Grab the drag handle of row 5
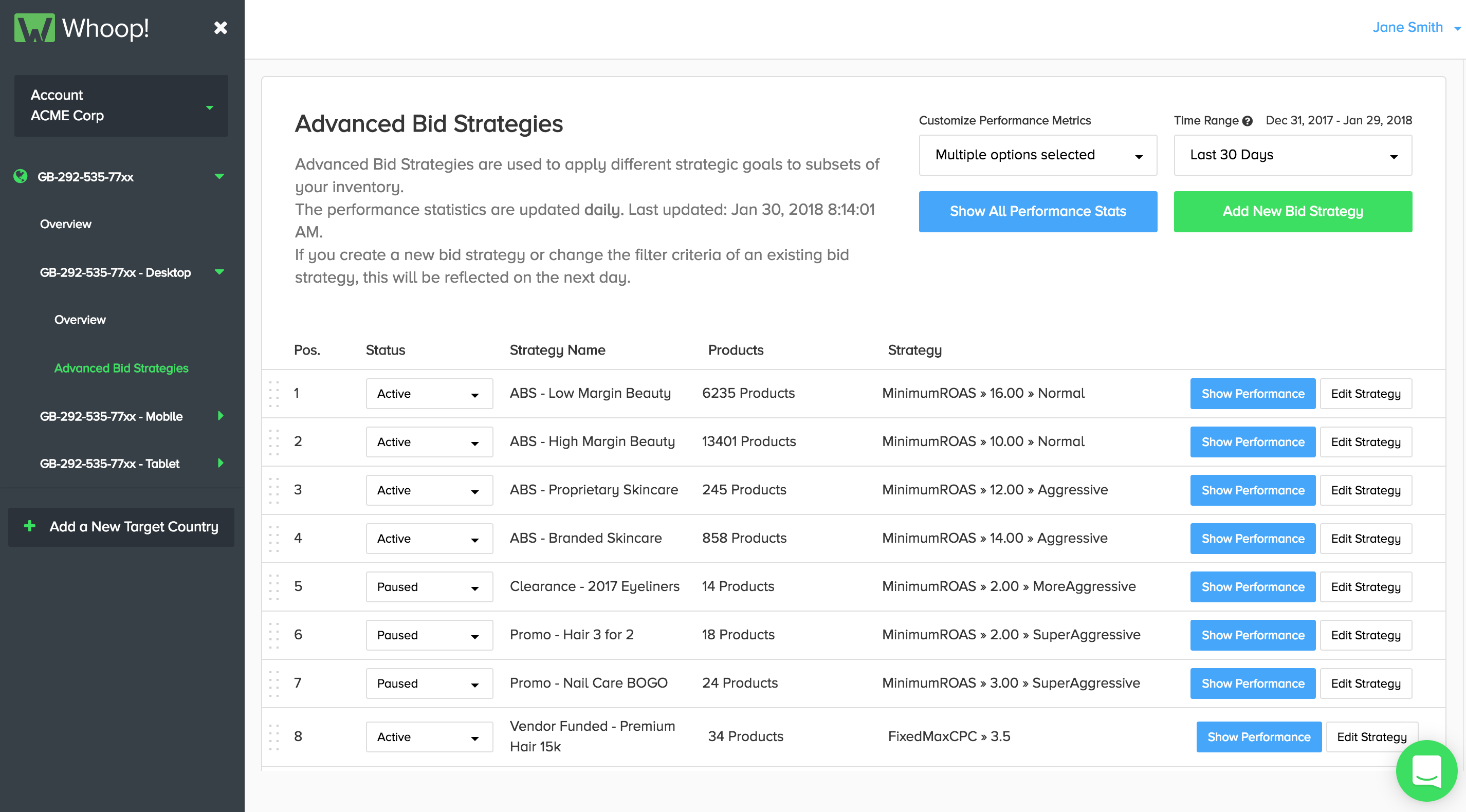1466x812 pixels. [x=274, y=587]
